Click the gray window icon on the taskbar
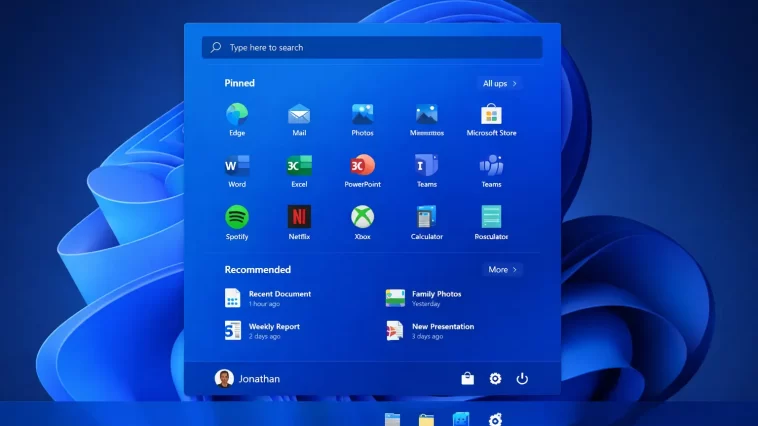This screenshot has width=758, height=426. [392, 420]
